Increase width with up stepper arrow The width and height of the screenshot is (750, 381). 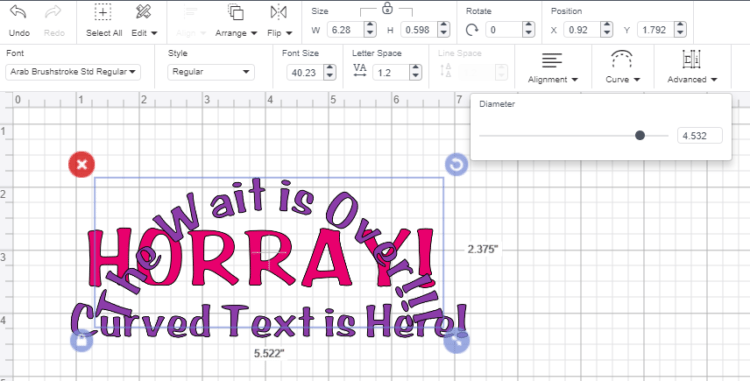(x=370, y=26)
